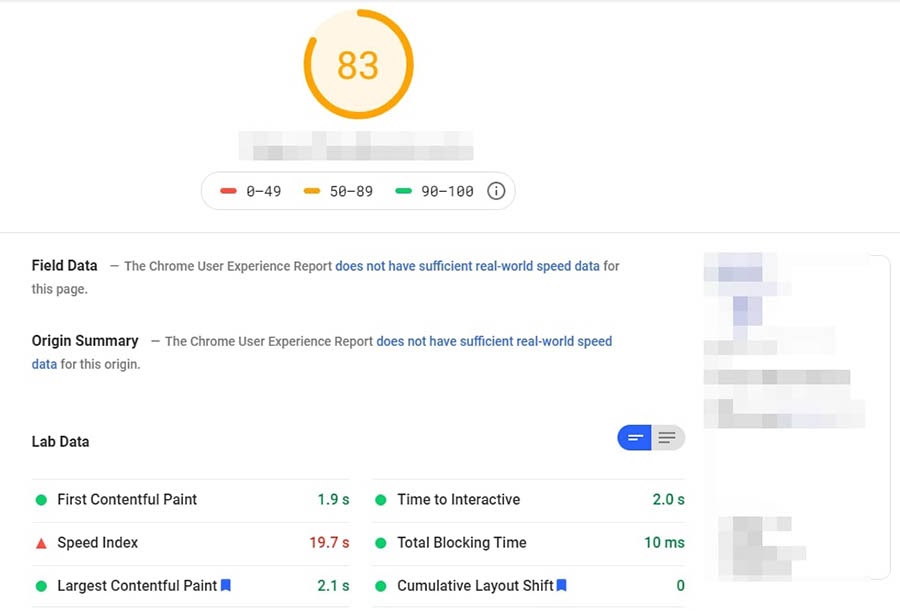Image resolution: width=900 pixels, height=611 pixels.
Task: Open the blurred page screenshot thumbnail
Action: pos(795,417)
